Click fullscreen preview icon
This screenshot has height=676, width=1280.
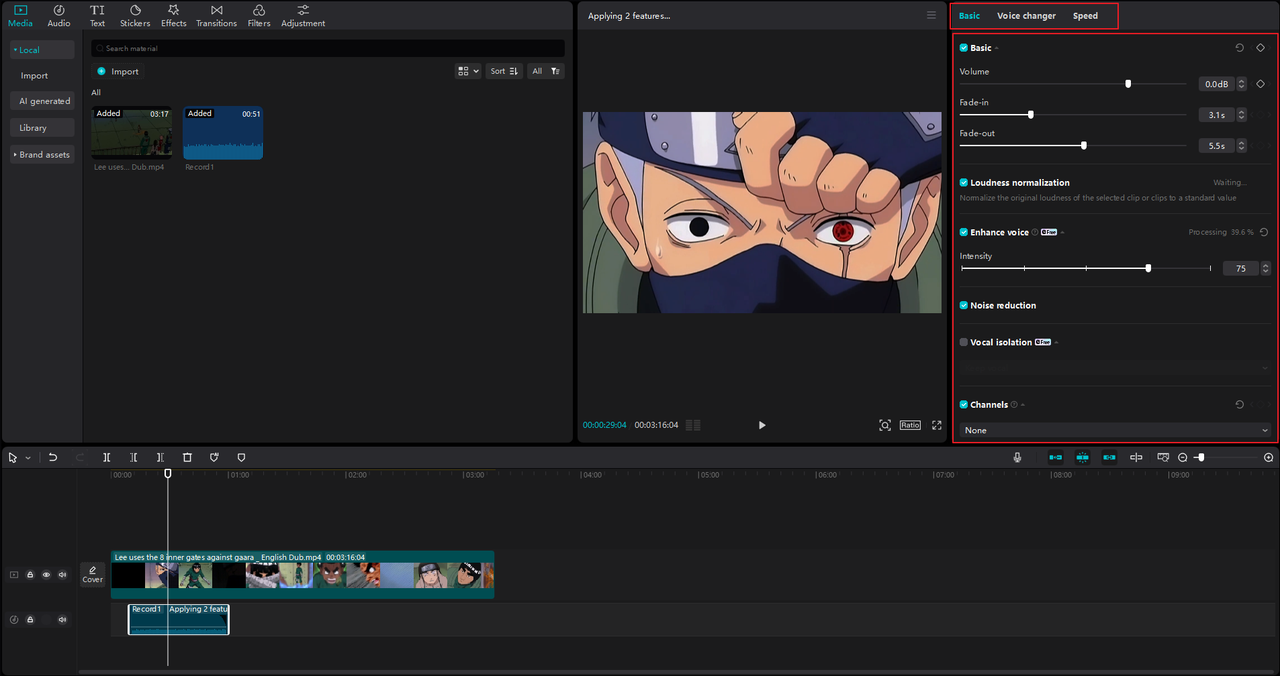(x=937, y=425)
